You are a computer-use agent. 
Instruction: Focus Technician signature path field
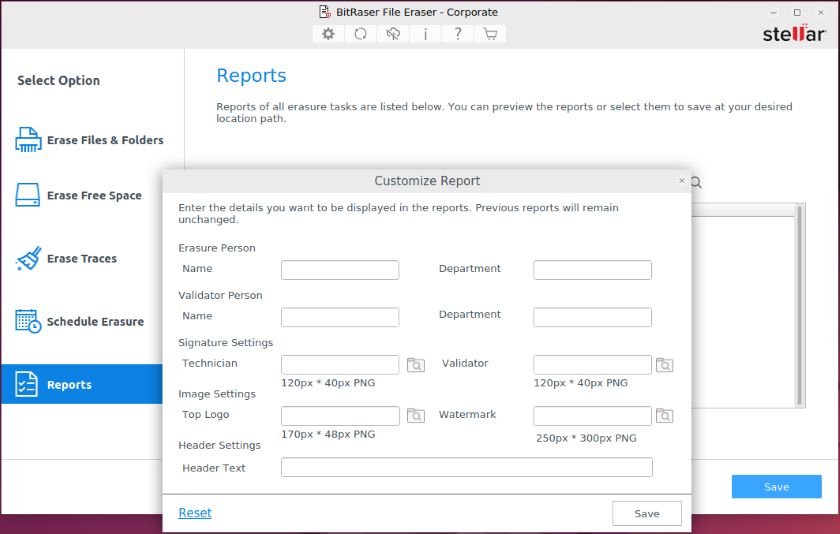[340, 365]
